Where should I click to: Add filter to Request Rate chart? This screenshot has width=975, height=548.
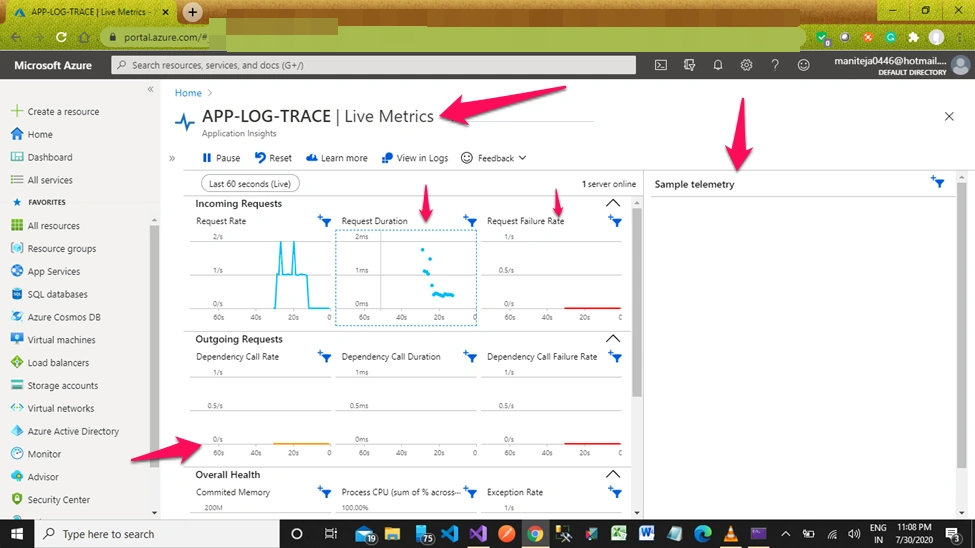[x=324, y=220]
